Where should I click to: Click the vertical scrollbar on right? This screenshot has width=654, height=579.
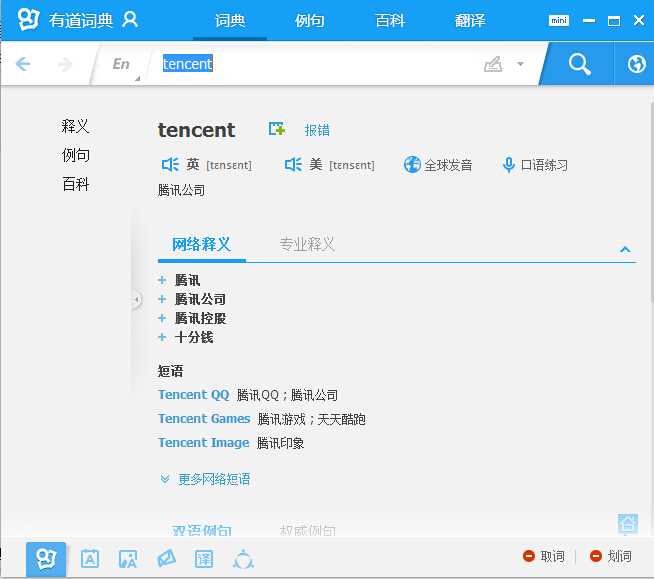651,200
